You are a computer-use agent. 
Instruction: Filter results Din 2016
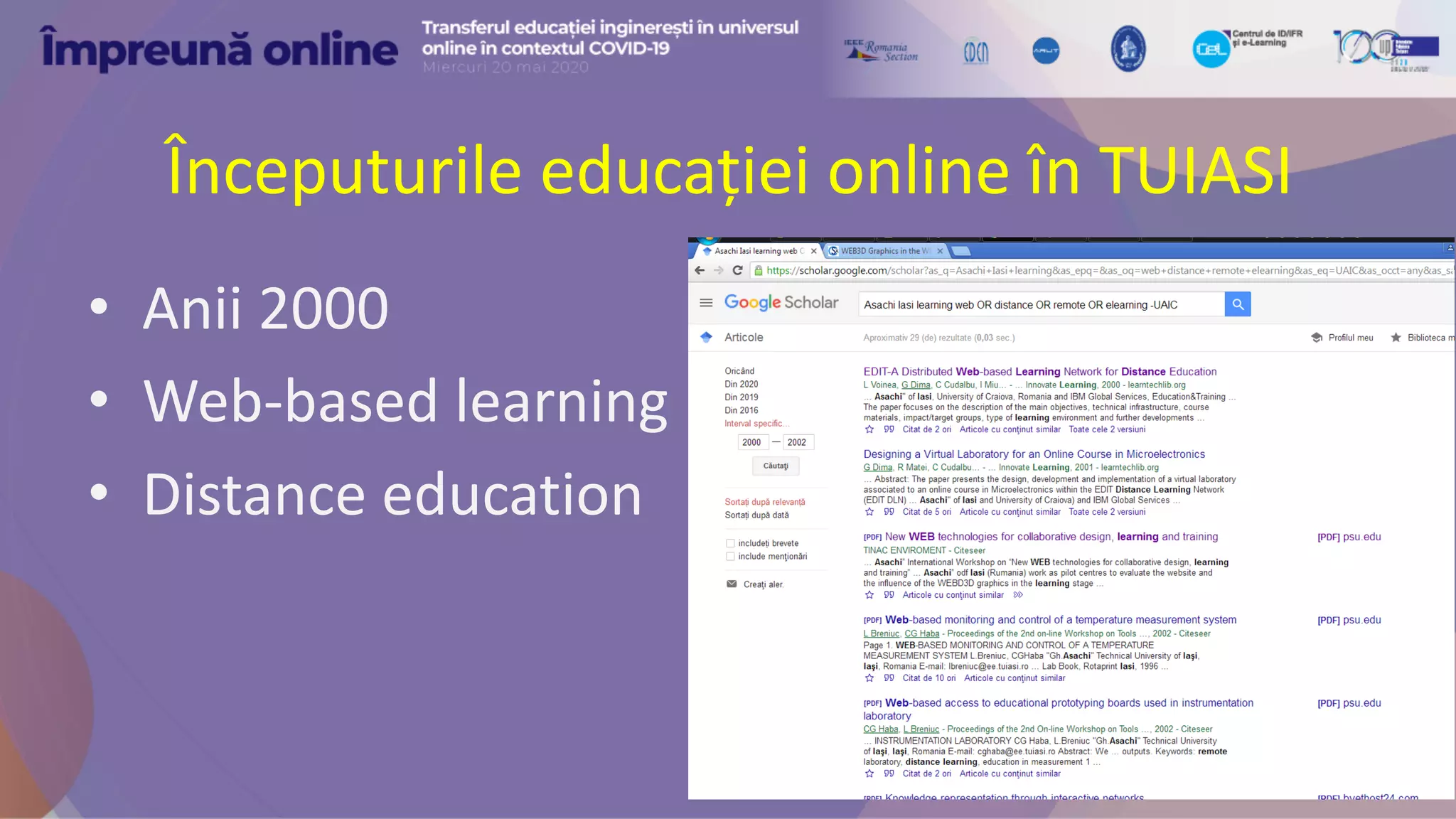click(x=742, y=410)
